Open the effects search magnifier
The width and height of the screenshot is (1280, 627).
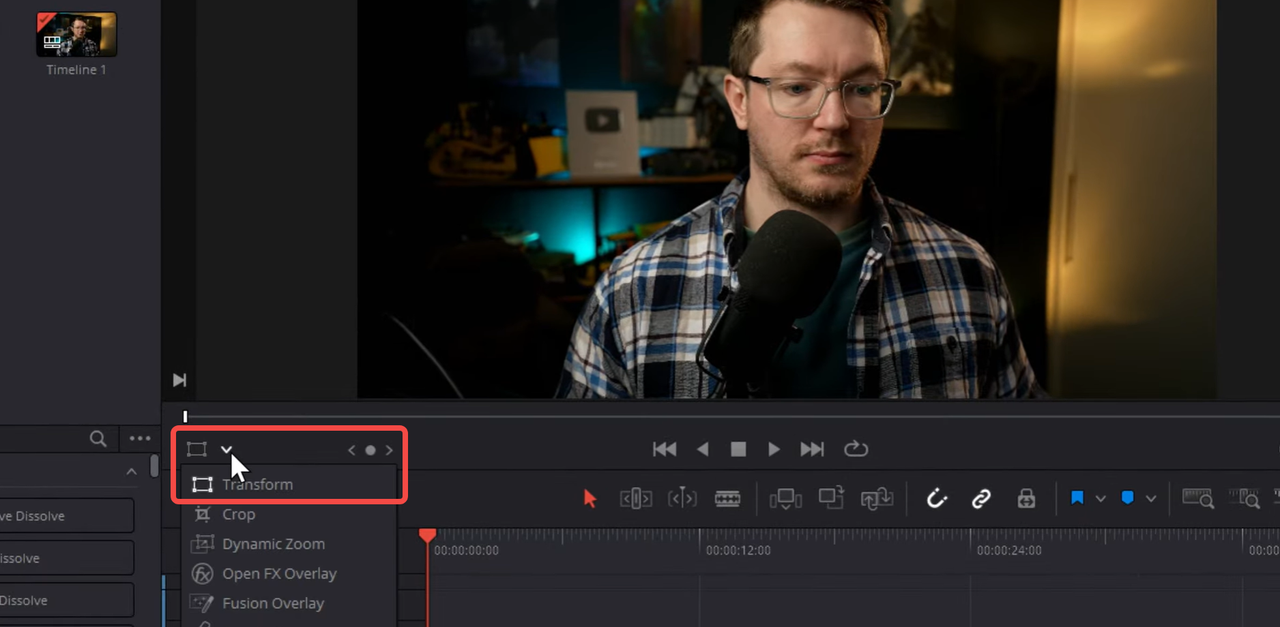[x=98, y=438]
